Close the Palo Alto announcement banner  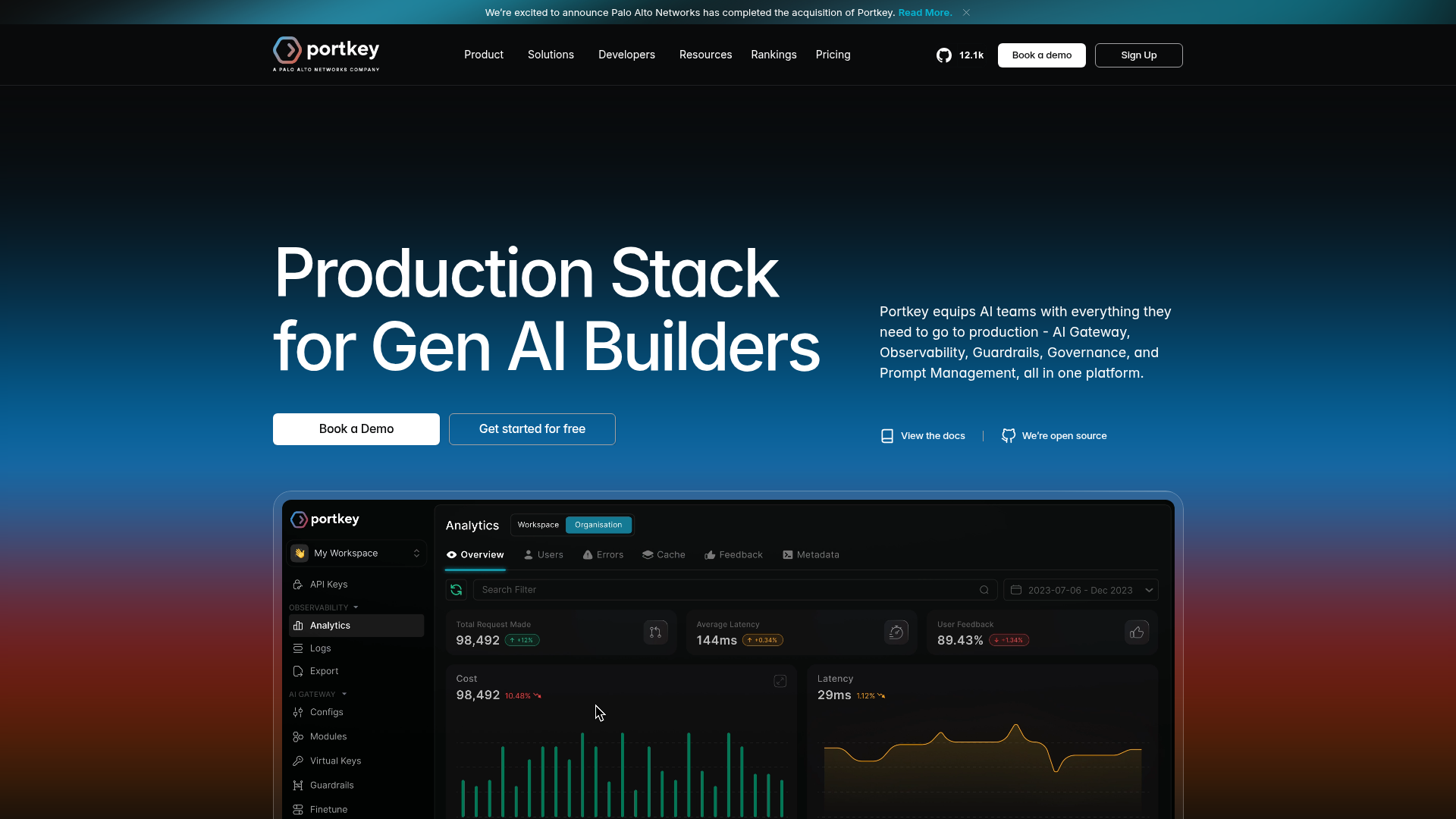coord(966,13)
